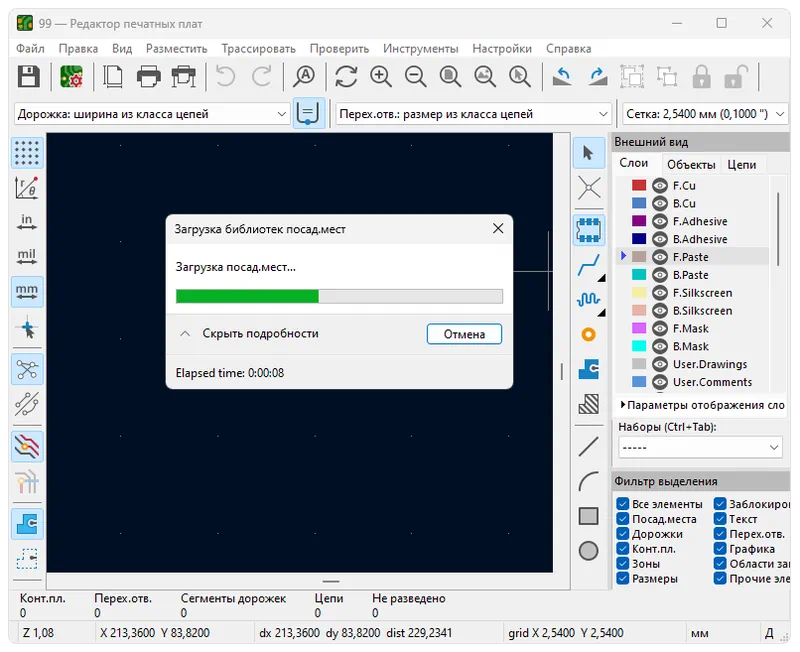Select the Draw rectangle tool

coord(589,516)
